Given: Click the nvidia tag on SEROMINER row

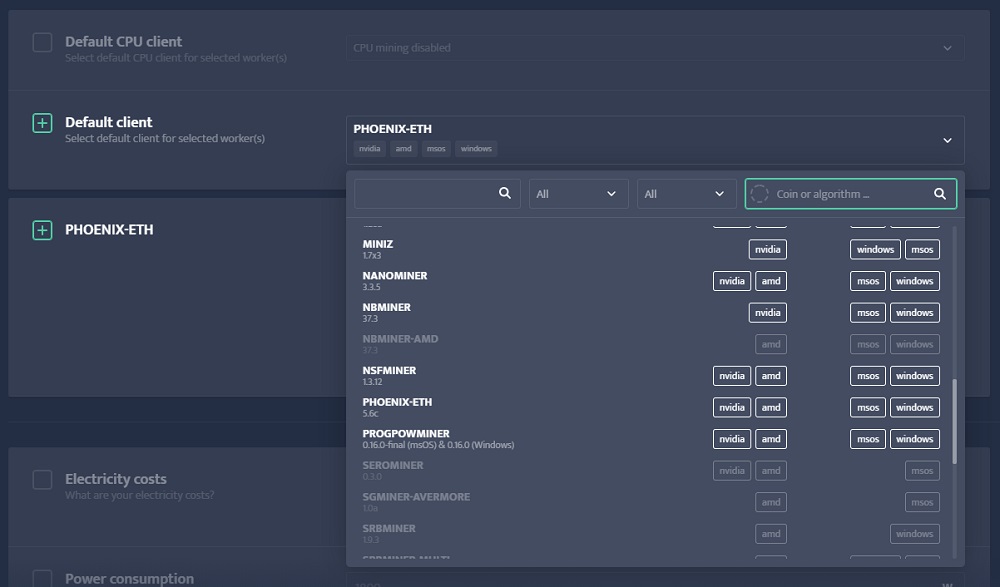Looking at the screenshot, I should [x=732, y=471].
